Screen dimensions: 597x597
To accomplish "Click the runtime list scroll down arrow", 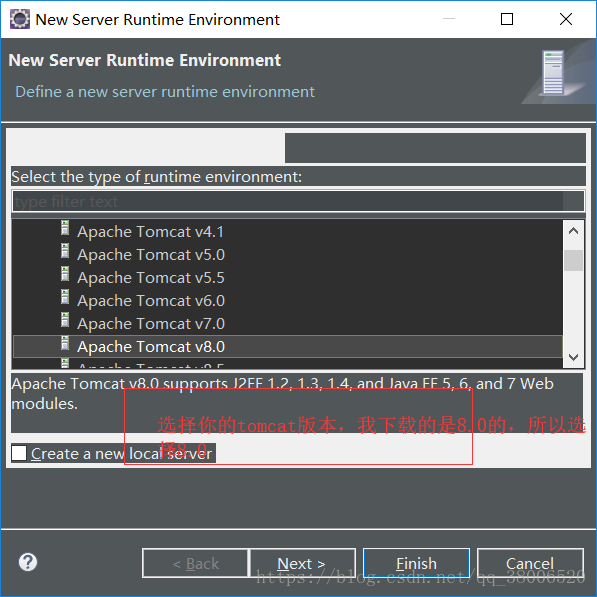I will [x=573, y=357].
